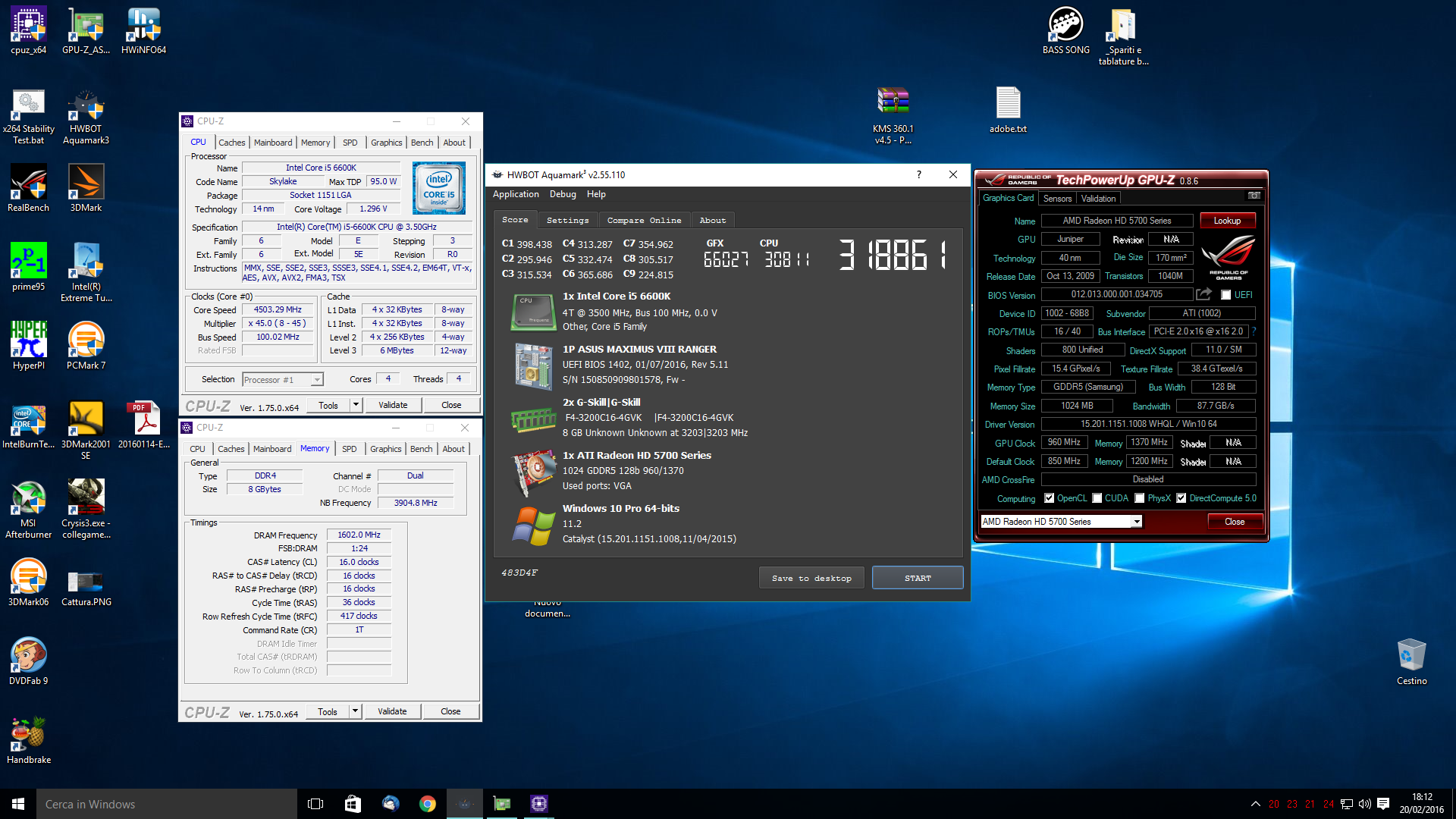Launch DVDFab 9 desktop icon
This screenshot has height=819, width=1456.
coord(29,661)
